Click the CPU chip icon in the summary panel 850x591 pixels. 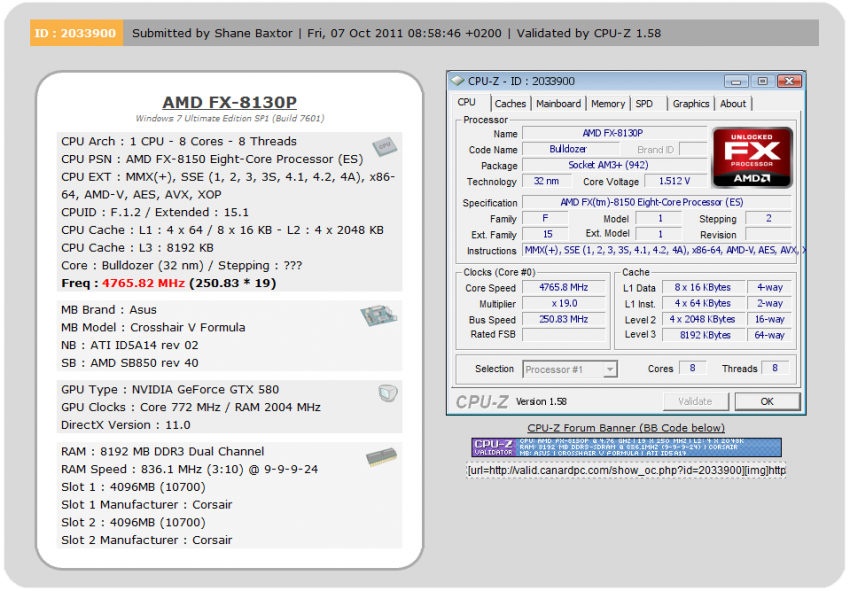pos(381,147)
